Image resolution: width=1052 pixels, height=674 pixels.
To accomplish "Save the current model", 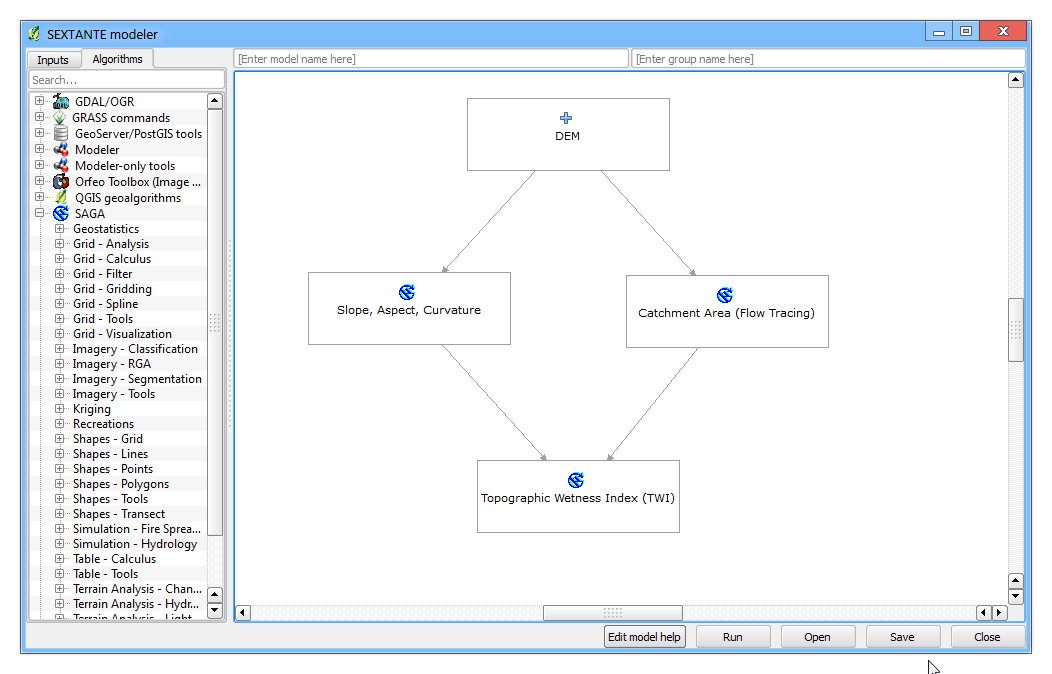I will click(902, 637).
